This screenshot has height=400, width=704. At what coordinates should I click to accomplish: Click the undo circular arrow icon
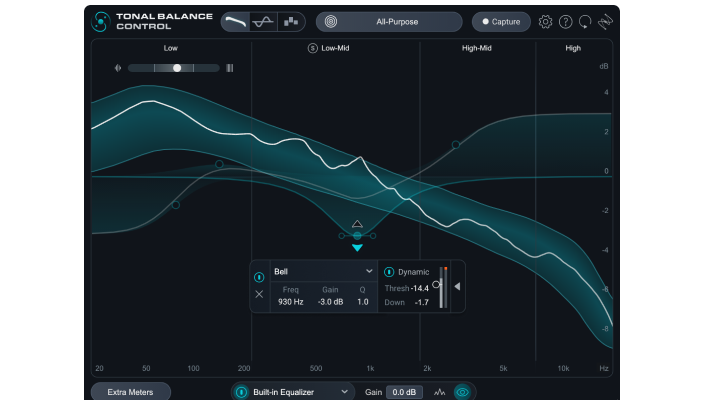[x=585, y=21]
